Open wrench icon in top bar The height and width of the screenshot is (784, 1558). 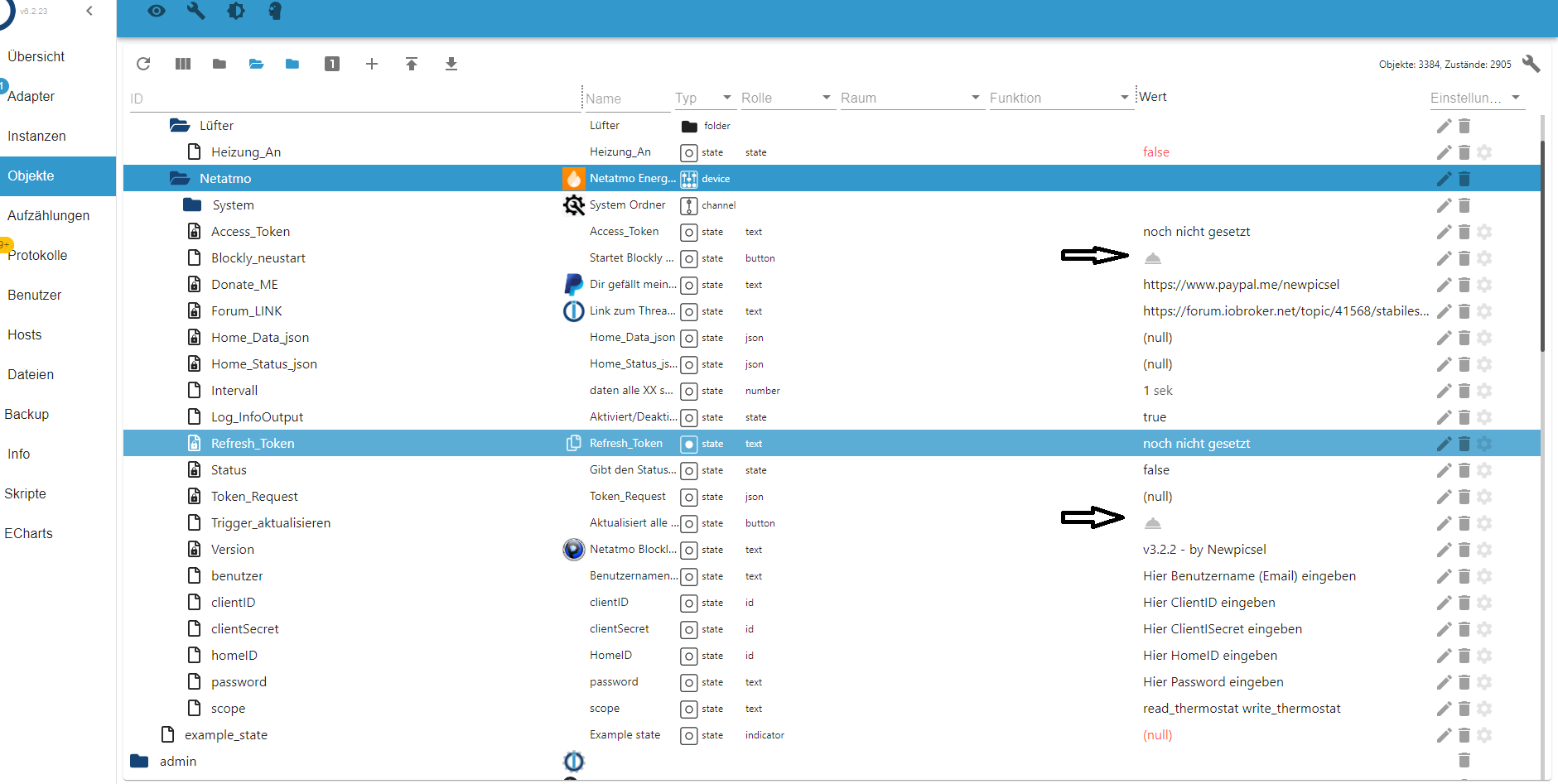pos(196,11)
